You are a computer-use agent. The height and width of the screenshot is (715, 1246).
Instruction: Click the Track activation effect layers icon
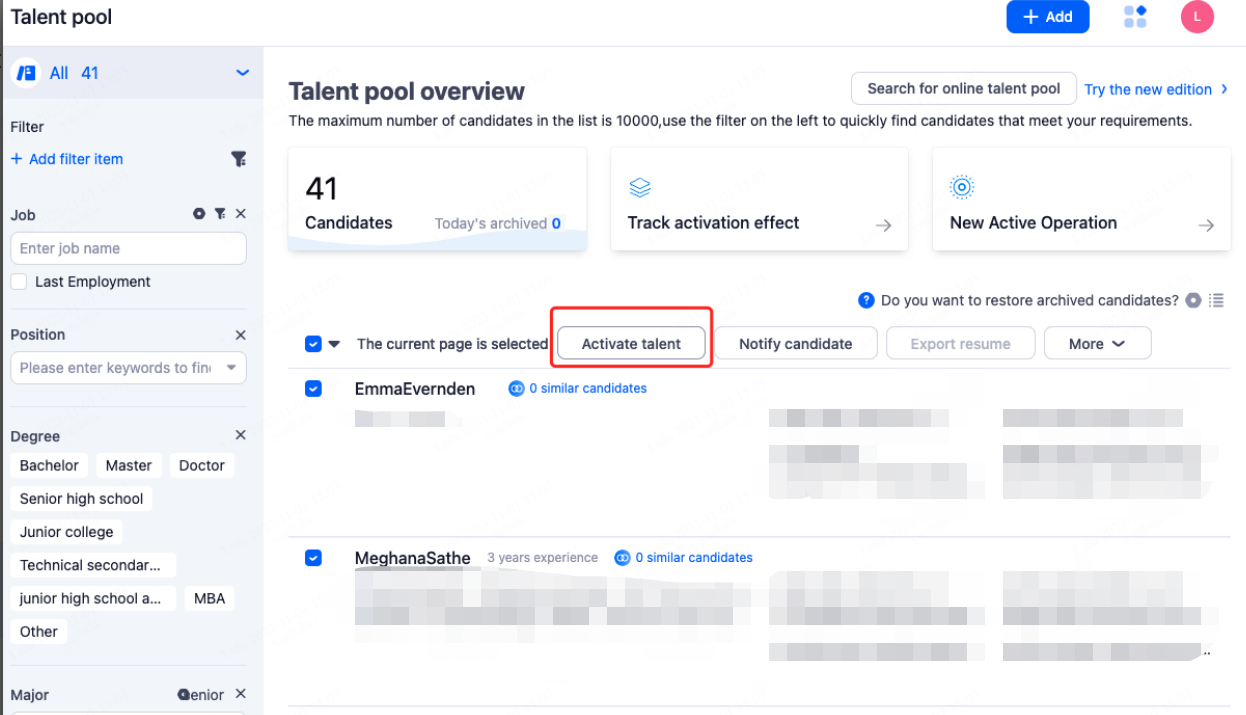tap(640, 187)
